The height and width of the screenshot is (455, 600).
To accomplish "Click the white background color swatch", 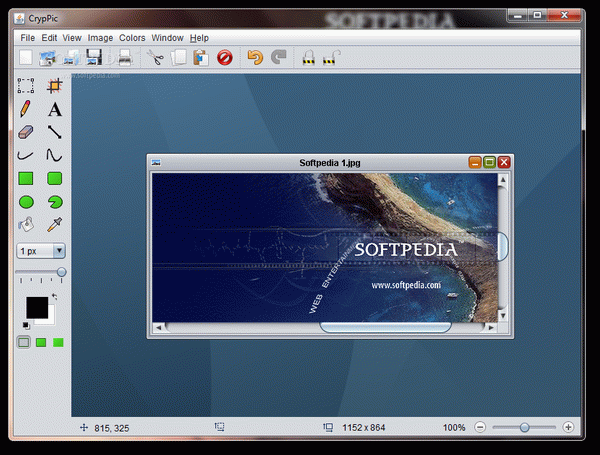I will pos(51,319).
